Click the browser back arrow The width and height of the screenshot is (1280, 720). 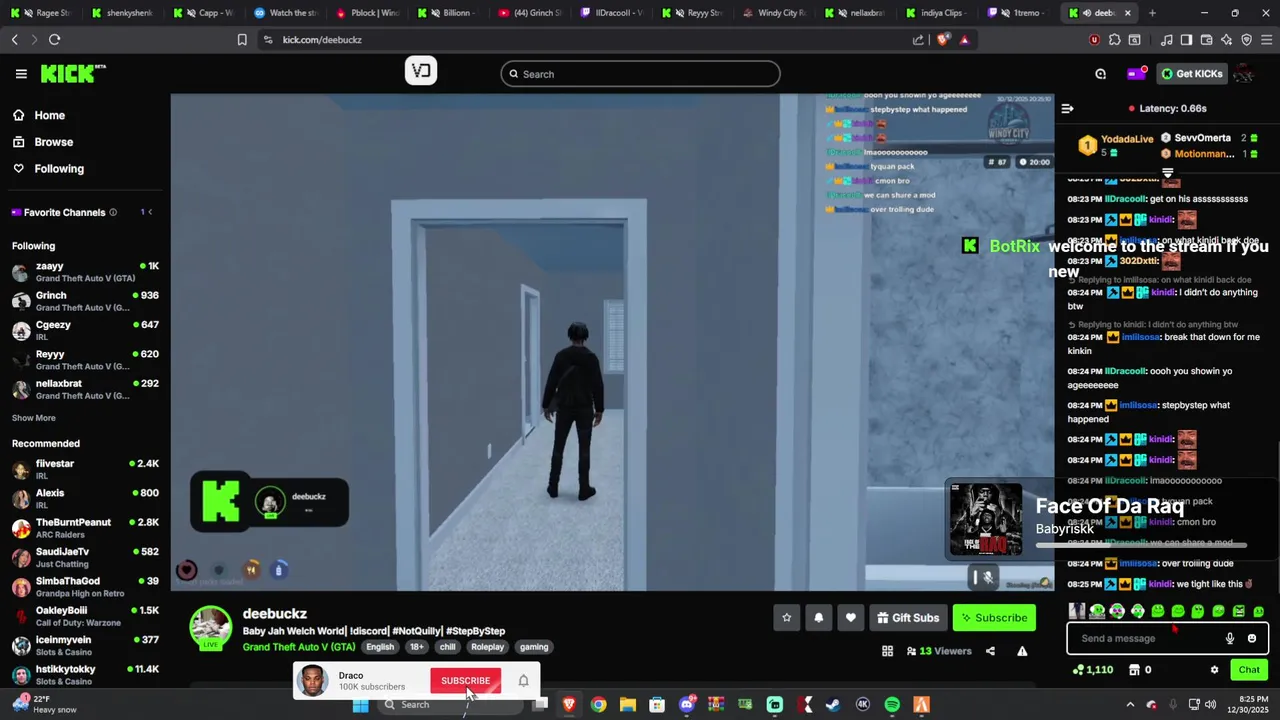point(14,40)
